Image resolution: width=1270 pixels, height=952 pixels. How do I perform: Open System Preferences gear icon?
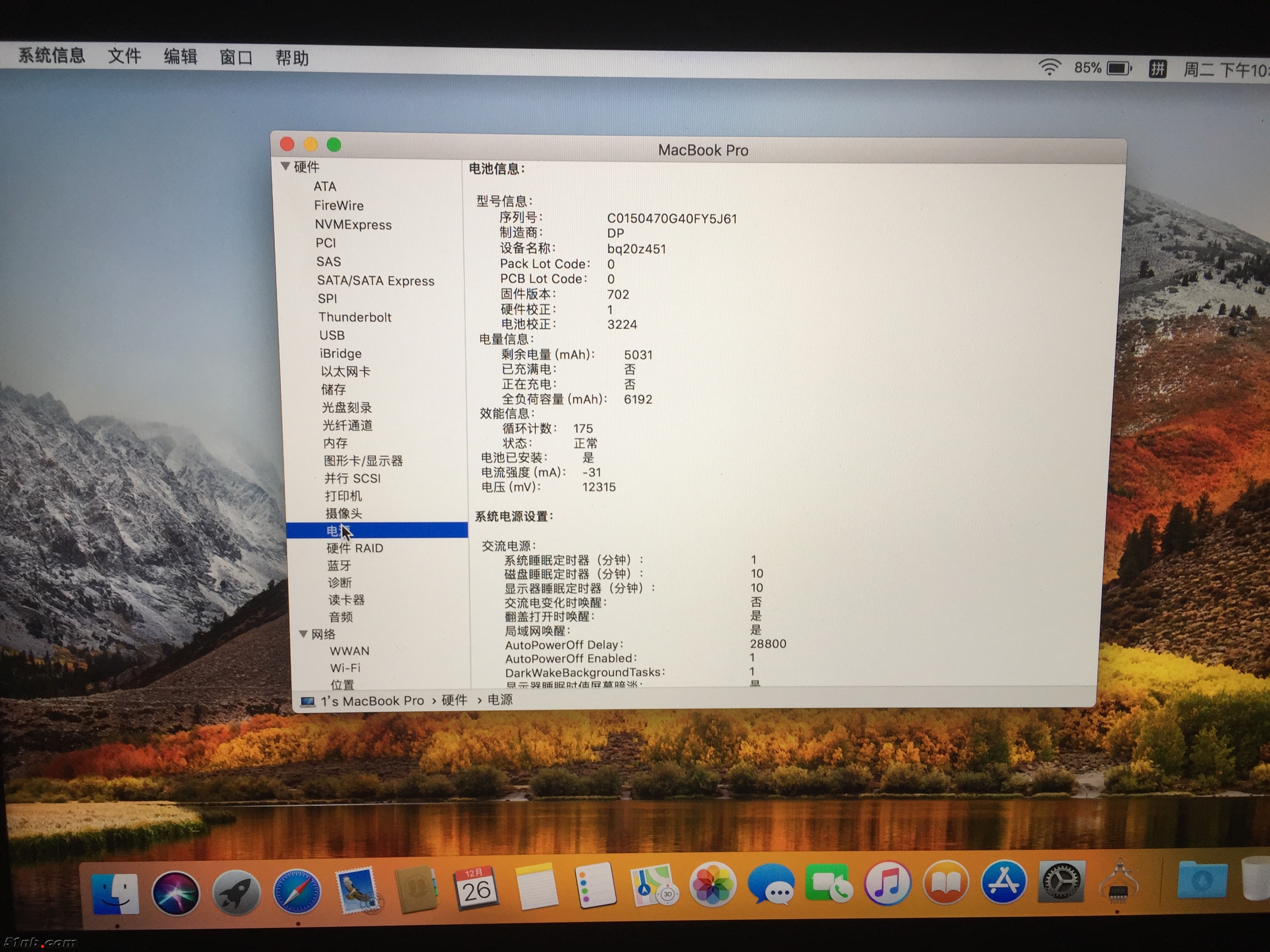(x=1061, y=882)
